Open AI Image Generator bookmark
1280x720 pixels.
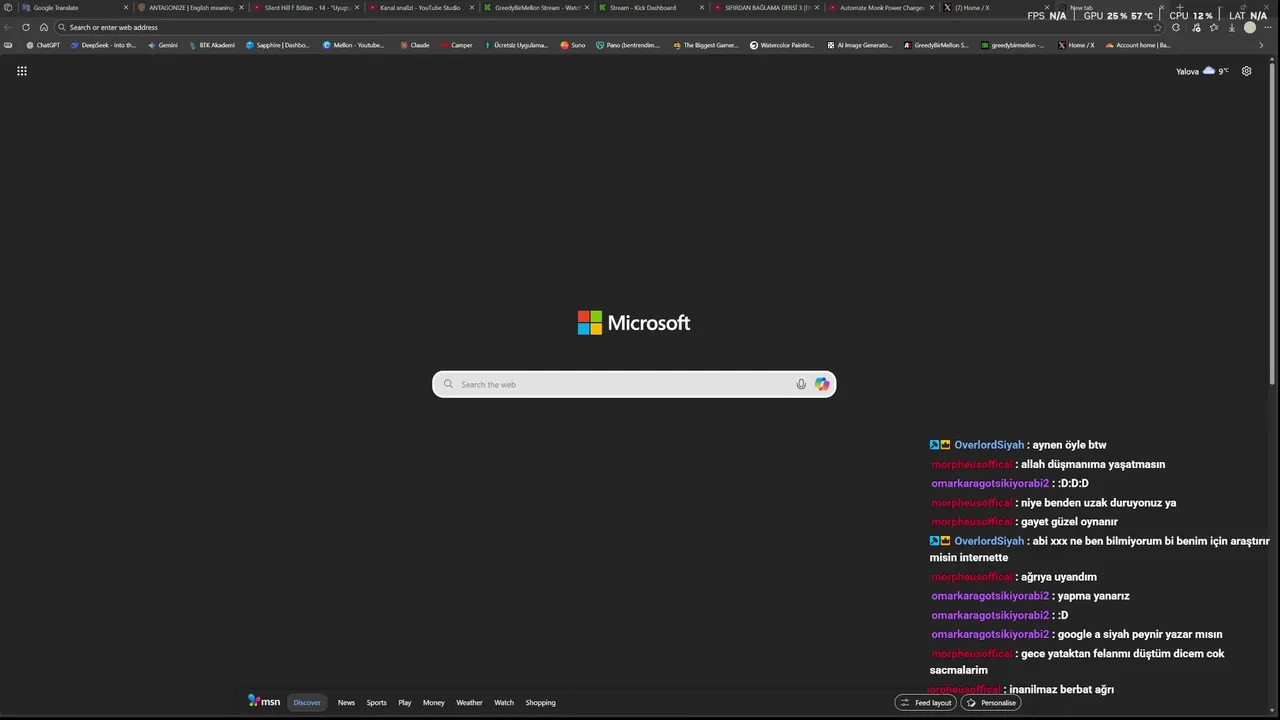[x=859, y=45]
